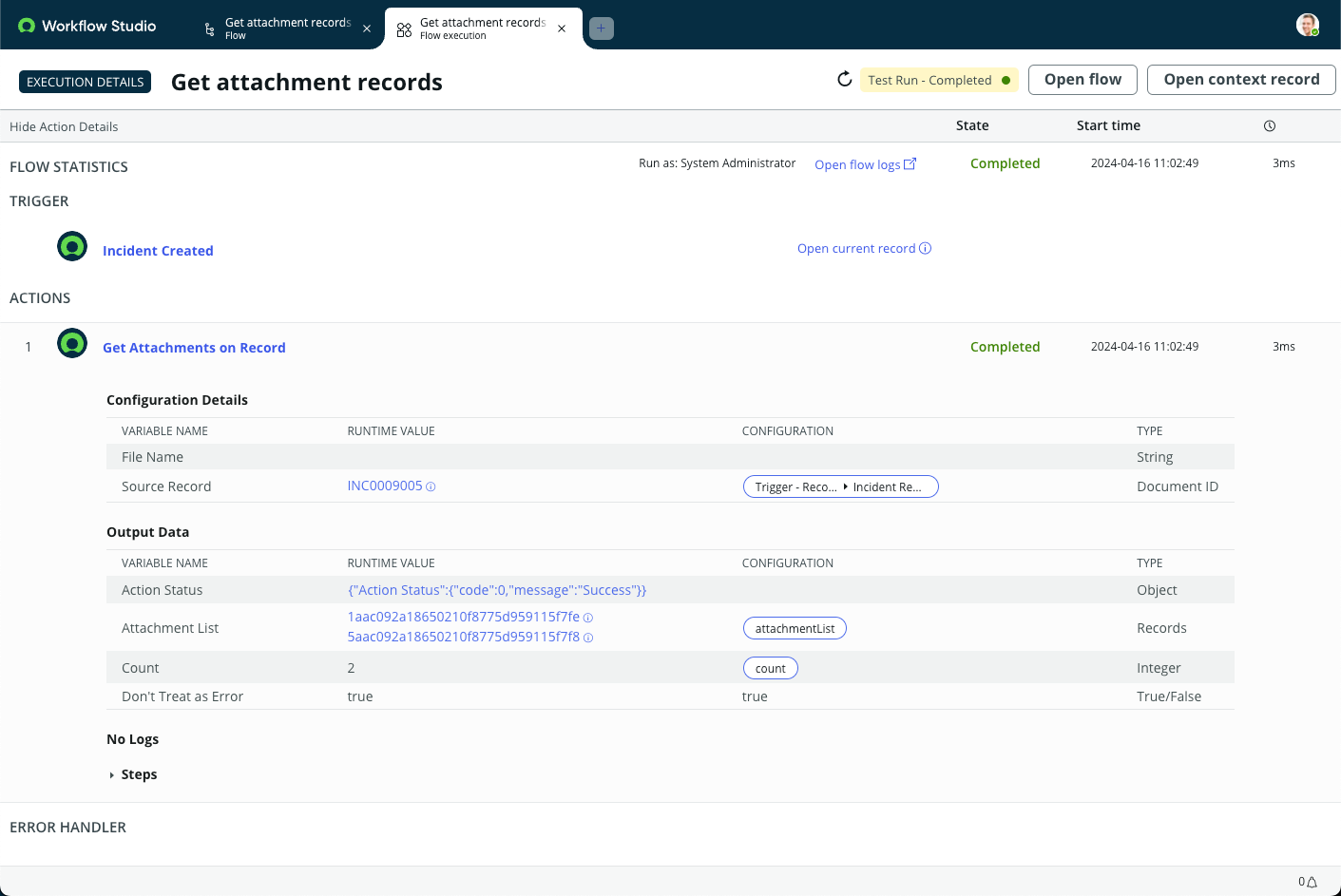Click the ERROR HANDLER section heading
This screenshot has height=896, width=1341.
click(x=67, y=828)
